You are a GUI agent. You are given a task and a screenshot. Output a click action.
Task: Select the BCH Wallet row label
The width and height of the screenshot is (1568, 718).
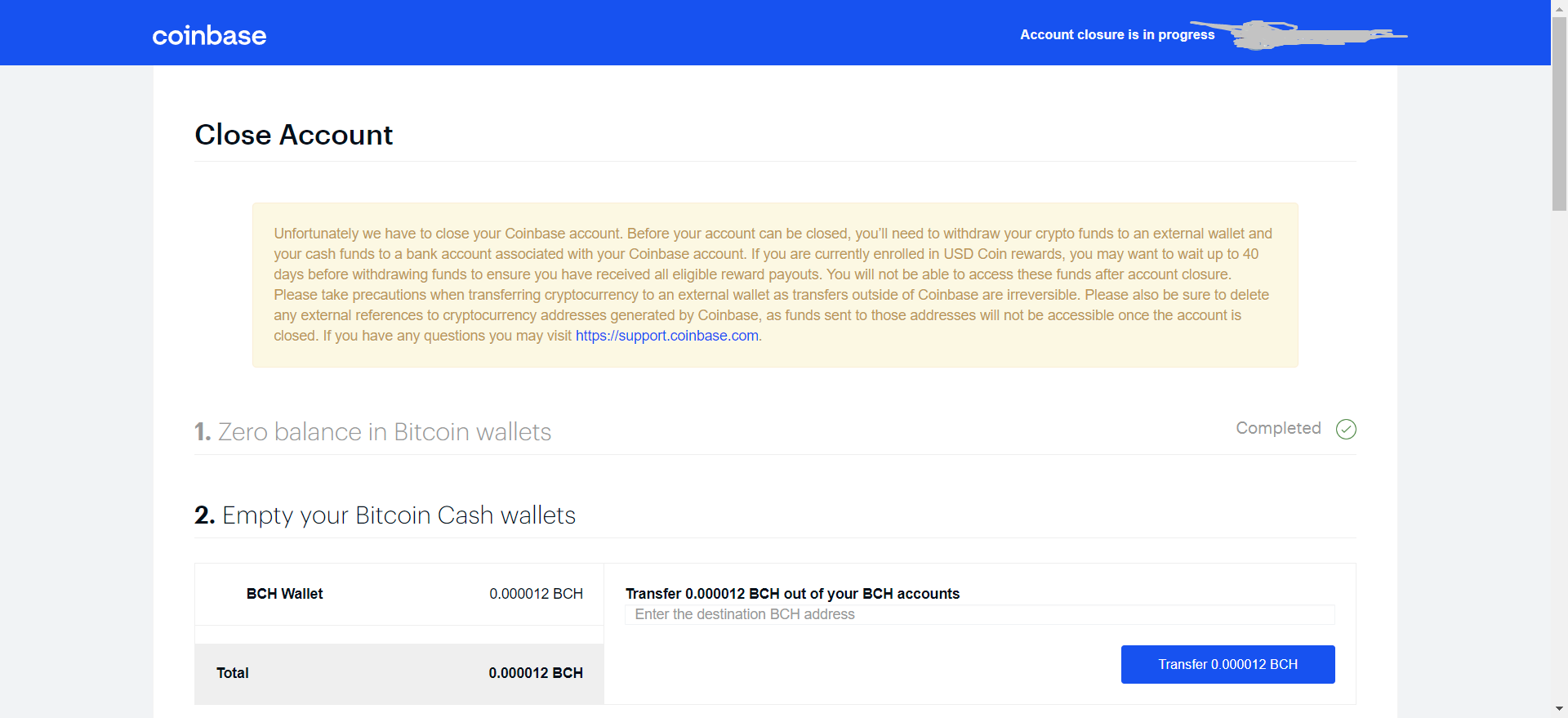pyautogui.click(x=284, y=594)
